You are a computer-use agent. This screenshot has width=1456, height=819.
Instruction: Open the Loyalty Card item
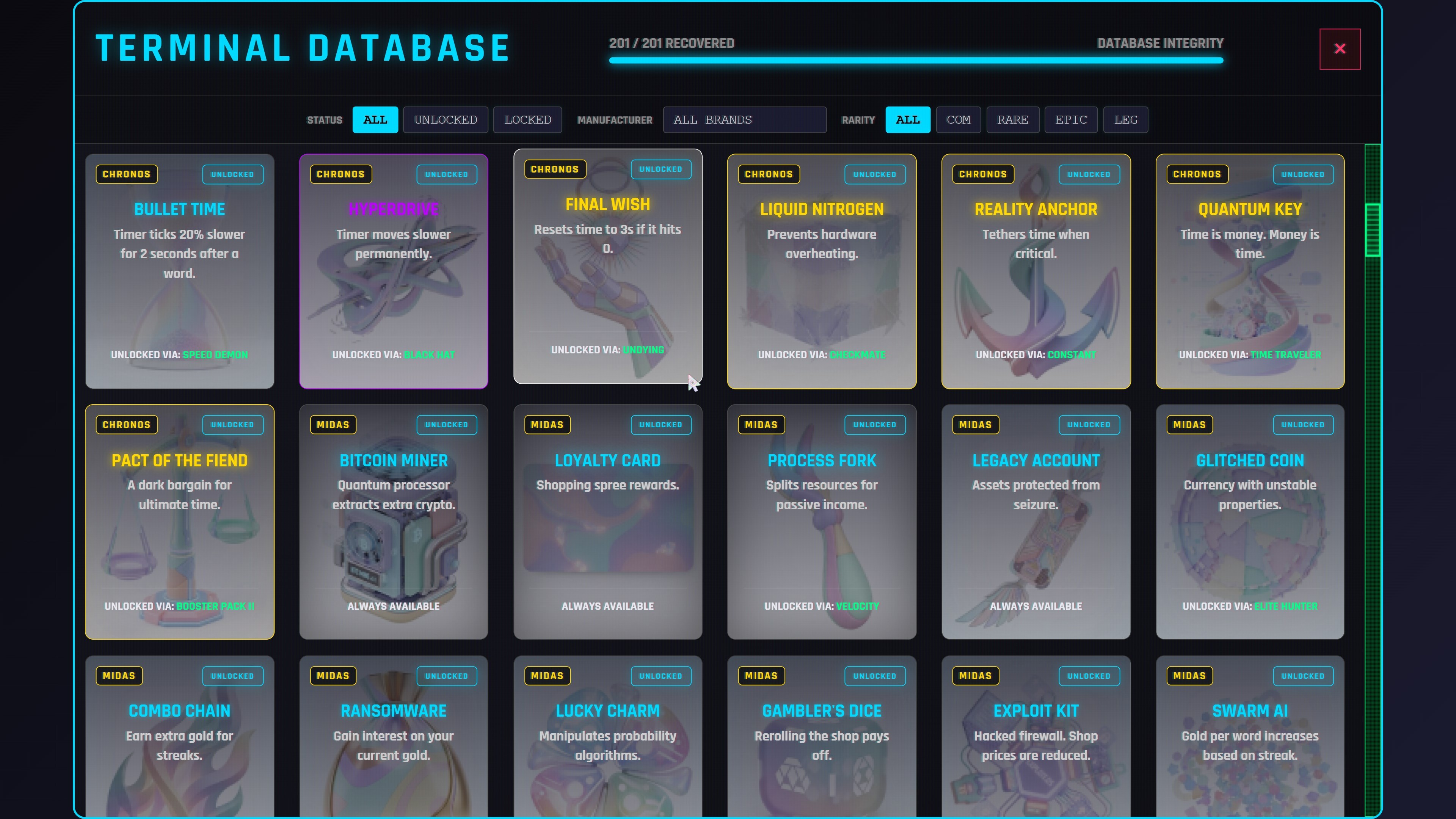coord(607,522)
